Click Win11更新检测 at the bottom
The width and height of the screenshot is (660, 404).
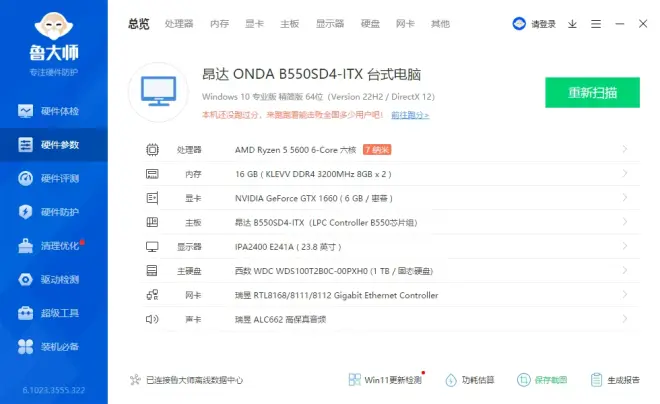coord(386,380)
